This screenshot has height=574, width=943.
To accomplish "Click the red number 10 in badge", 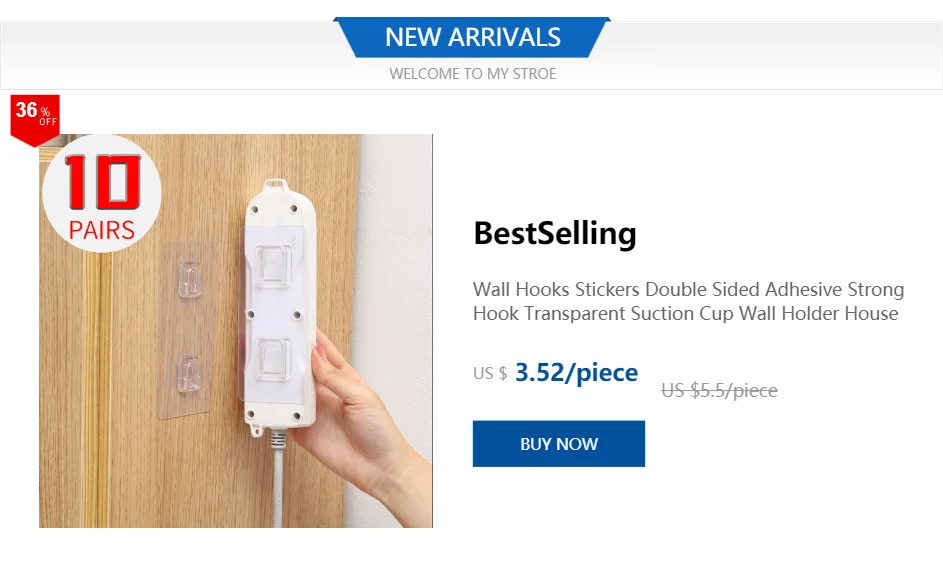I will [100, 185].
